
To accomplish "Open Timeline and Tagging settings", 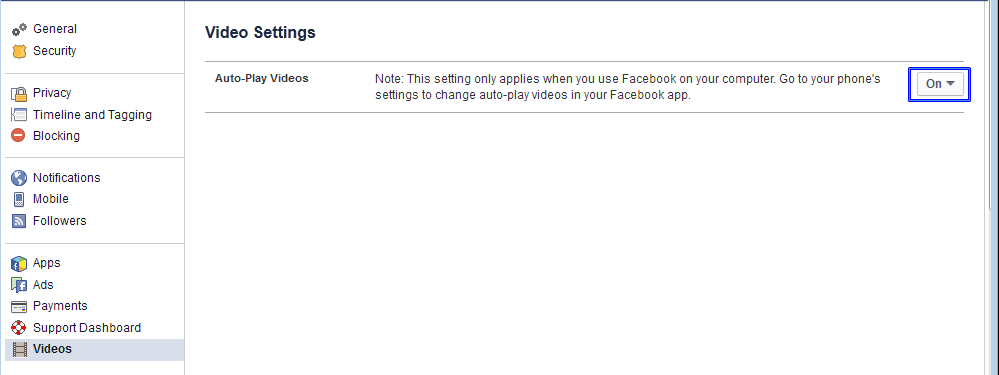I will click(92, 115).
